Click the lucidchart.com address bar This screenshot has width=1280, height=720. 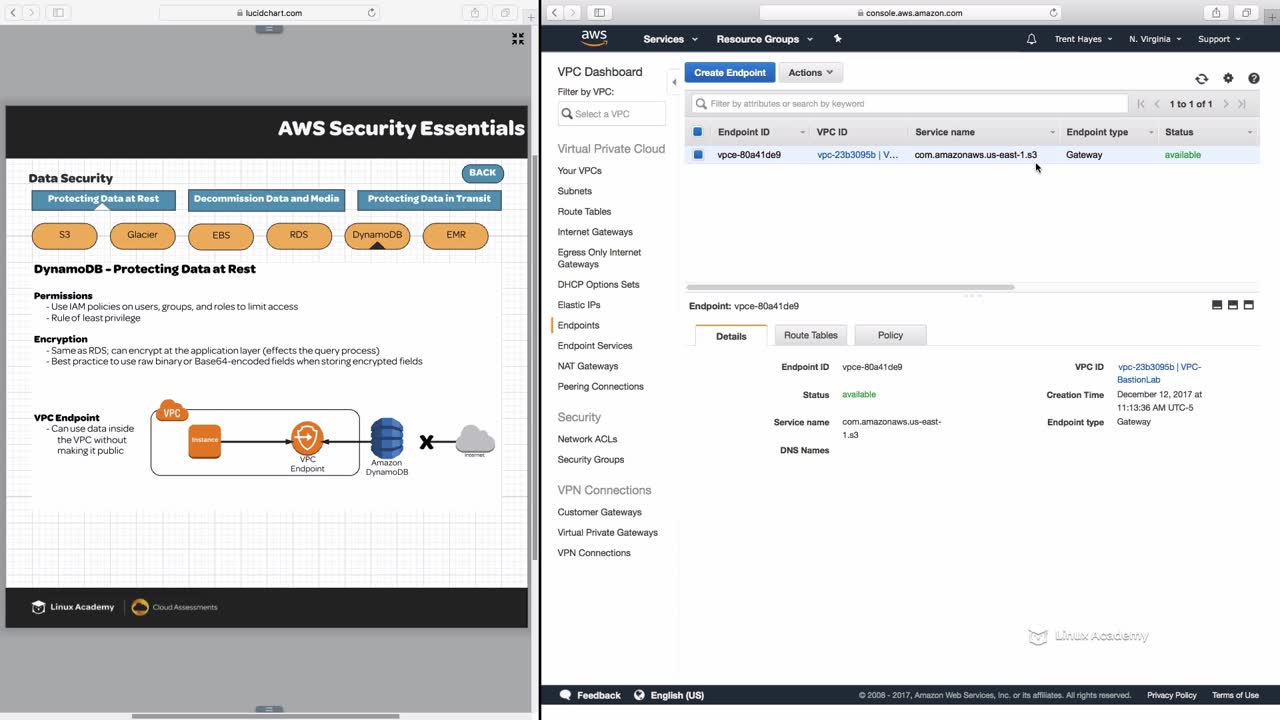click(267, 13)
